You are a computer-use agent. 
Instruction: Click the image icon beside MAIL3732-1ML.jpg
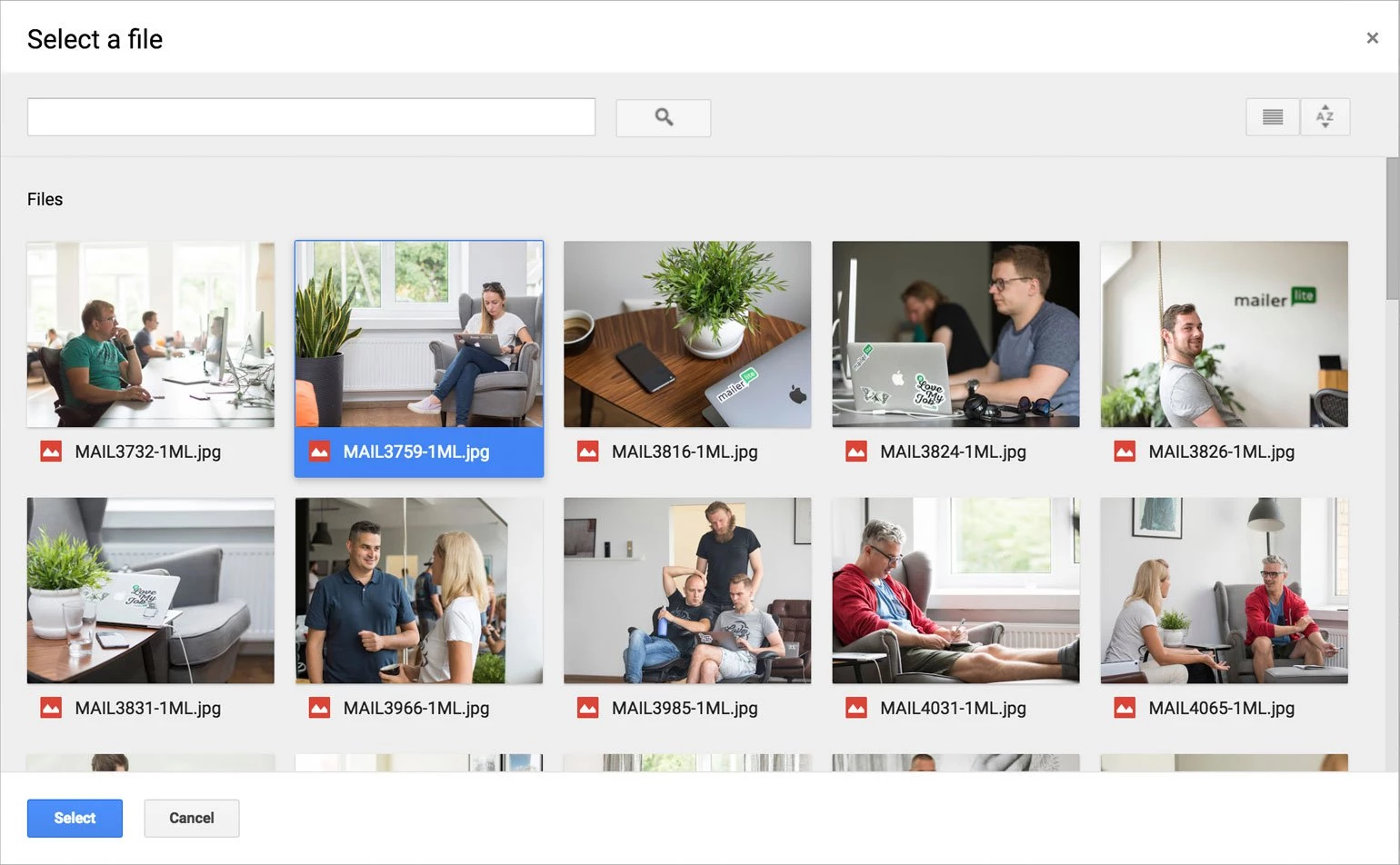[51, 452]
